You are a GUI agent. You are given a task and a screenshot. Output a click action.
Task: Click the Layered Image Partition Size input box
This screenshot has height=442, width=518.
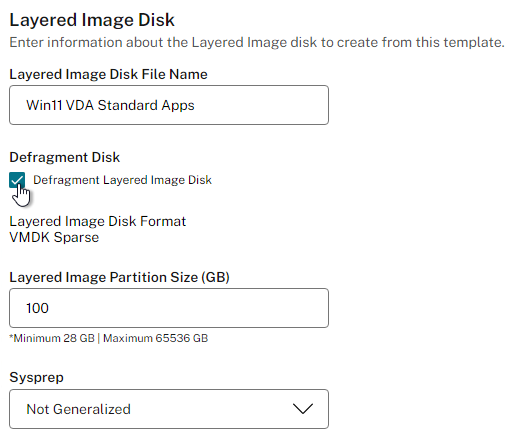(169, 308)
